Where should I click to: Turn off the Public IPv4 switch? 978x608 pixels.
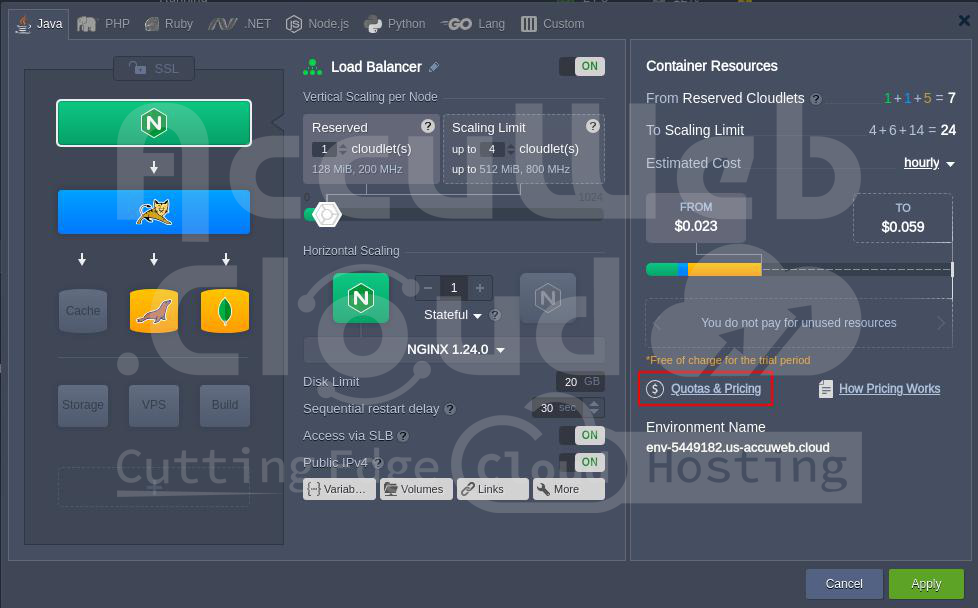click(x=581, y=462)
